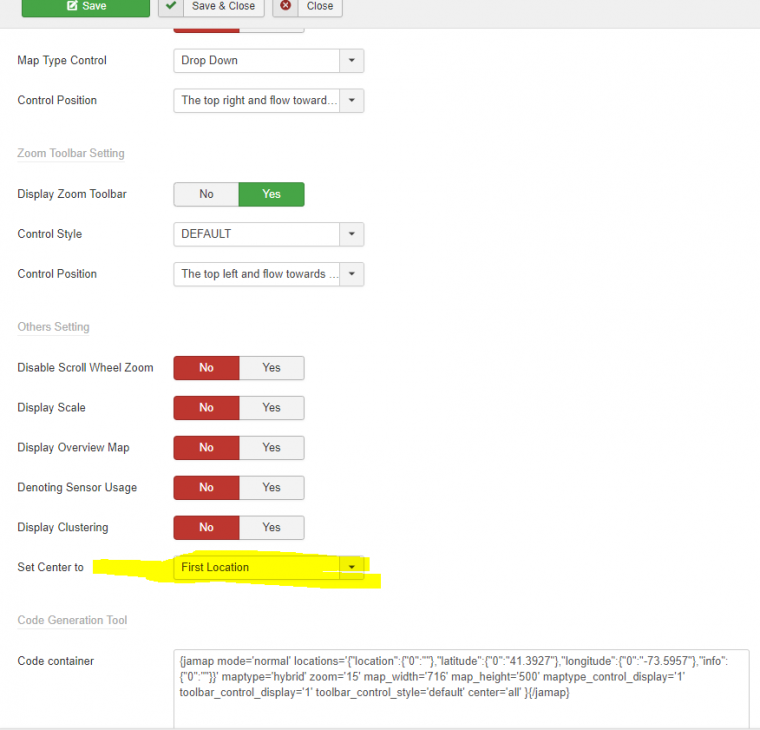Open the Set Center to dropdown
The image size is (760, 730).
point(269,567)
